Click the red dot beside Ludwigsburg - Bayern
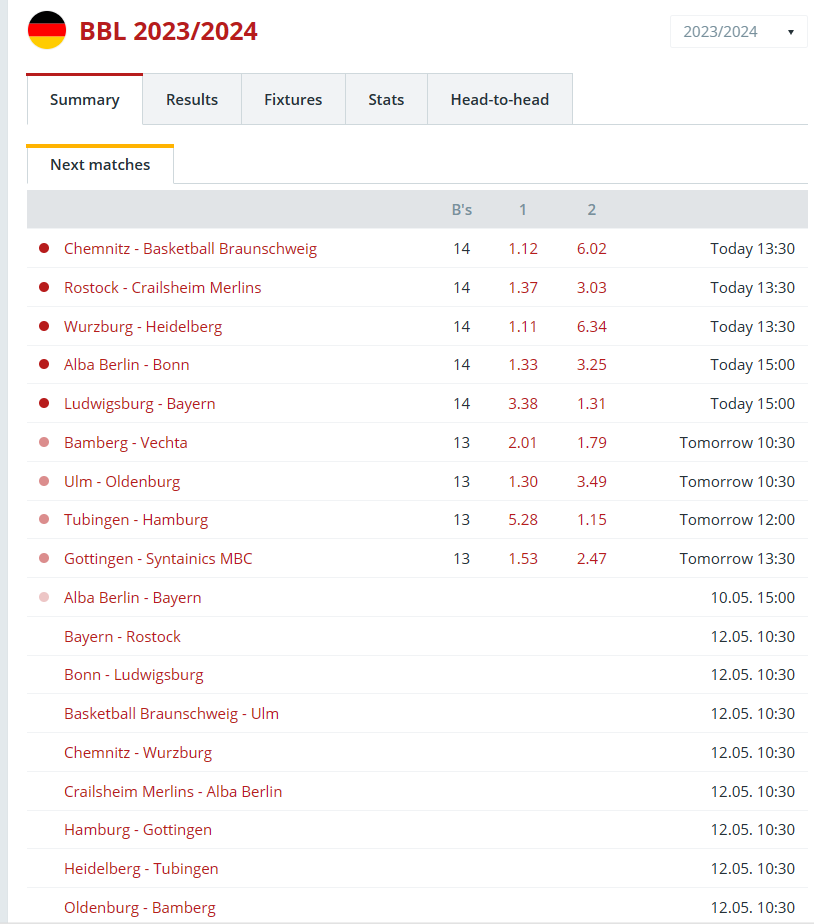Image resolution: width=814 pixels, height=924 pixels. (44, 403)
